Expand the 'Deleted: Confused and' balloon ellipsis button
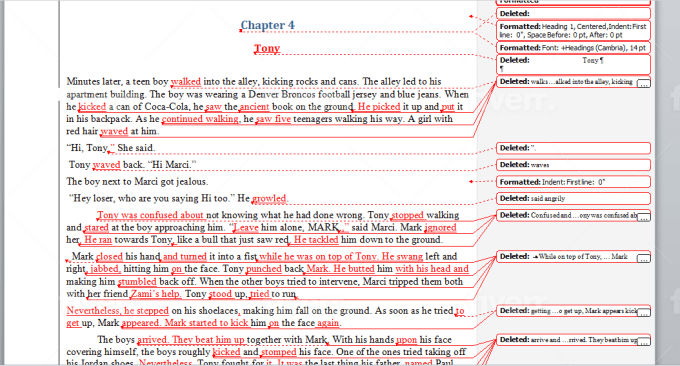Screen dimensions: 680x366 [644, 217]
